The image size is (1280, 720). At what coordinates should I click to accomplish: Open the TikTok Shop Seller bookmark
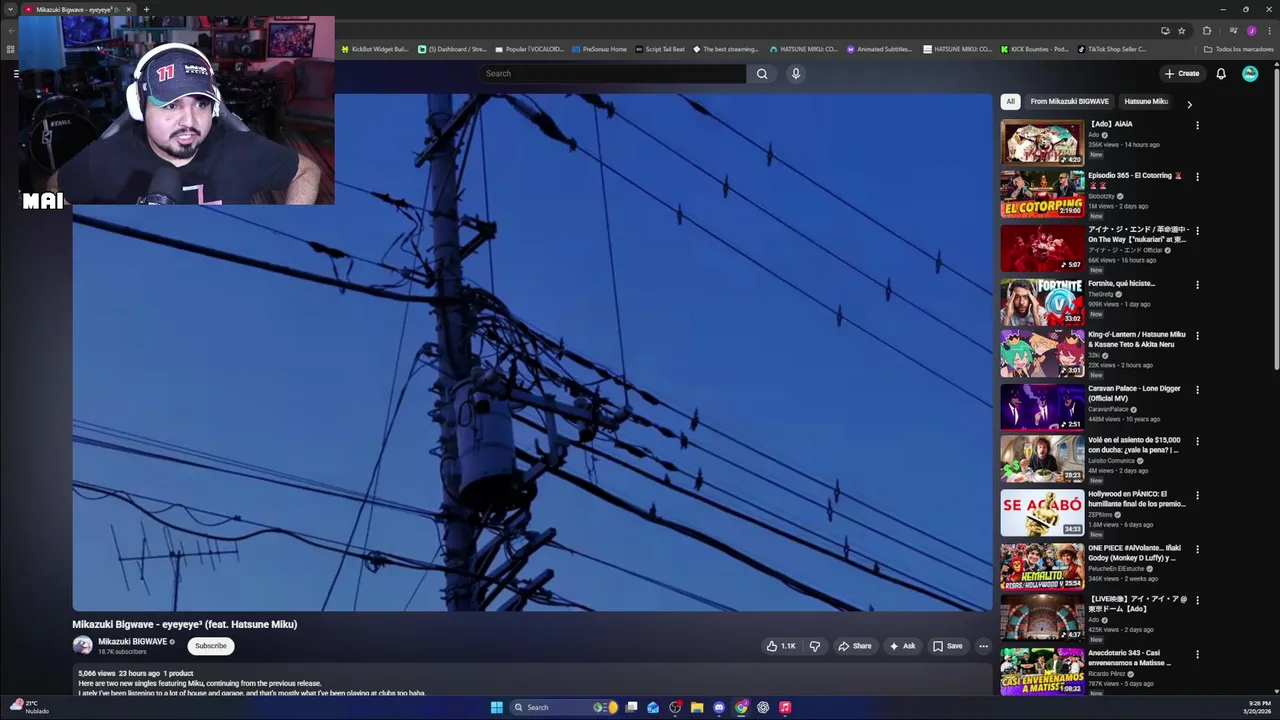pyautogui.click(x=1112, y=49)
